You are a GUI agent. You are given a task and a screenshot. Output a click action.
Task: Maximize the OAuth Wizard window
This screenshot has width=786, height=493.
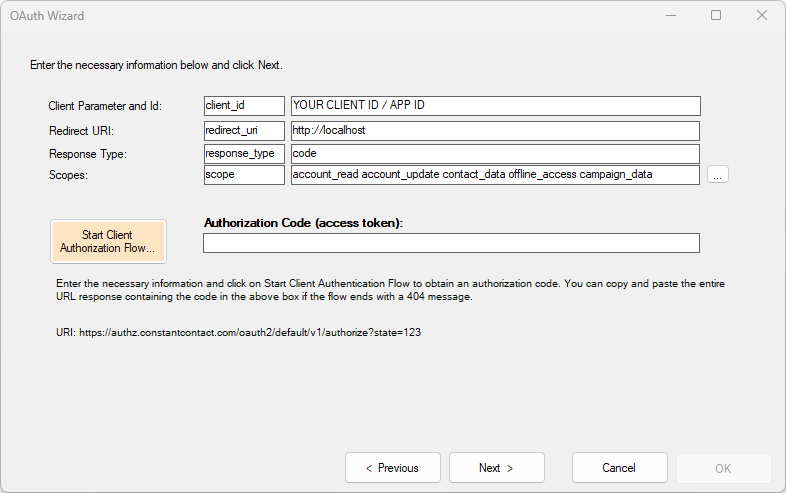[x=716, y=15]
